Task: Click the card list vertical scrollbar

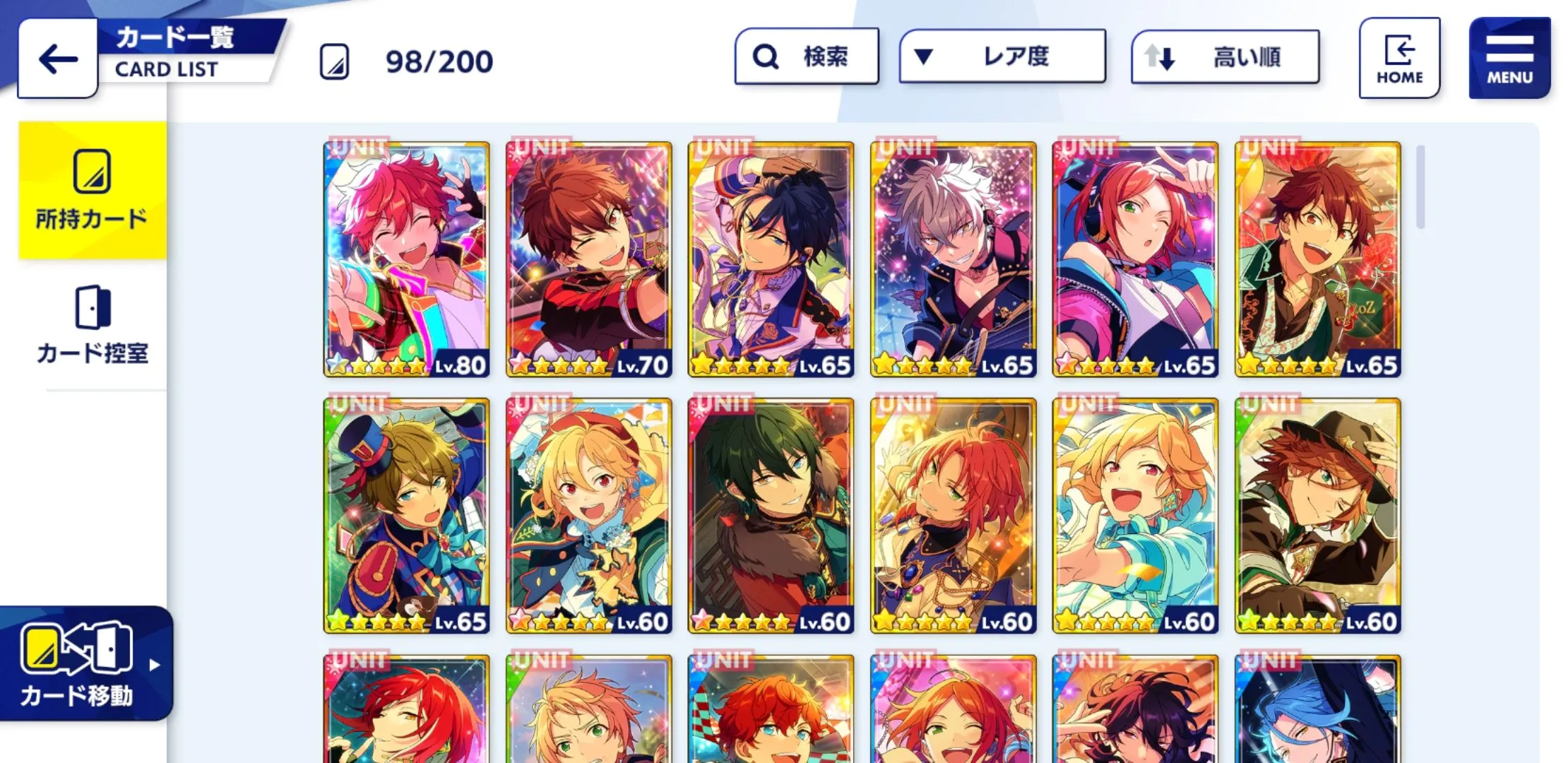Action: click(1420, 187)
